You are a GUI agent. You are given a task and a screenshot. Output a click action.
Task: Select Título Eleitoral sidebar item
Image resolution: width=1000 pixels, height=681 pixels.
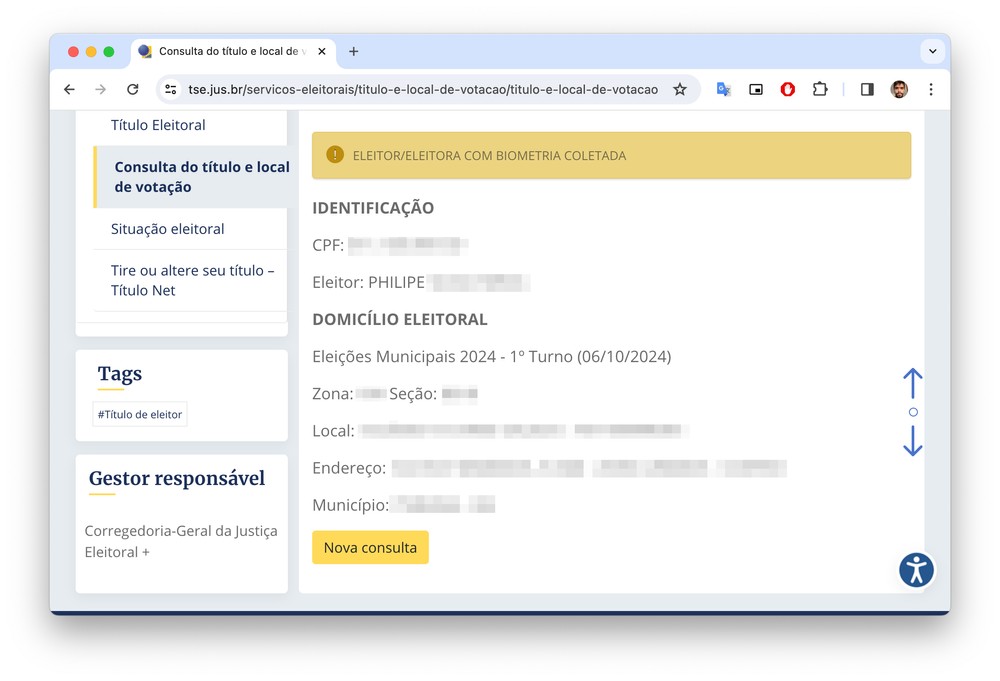point(158,125)
